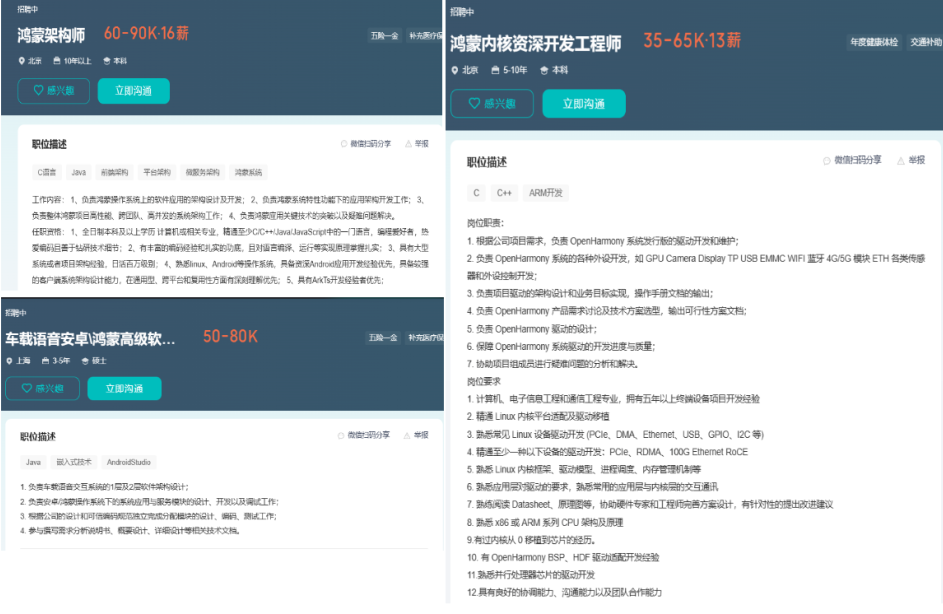Click job title 鸿蒙内核资深开发工程师
This screenshot has height=614, width=943.
[x=536, y=44]
